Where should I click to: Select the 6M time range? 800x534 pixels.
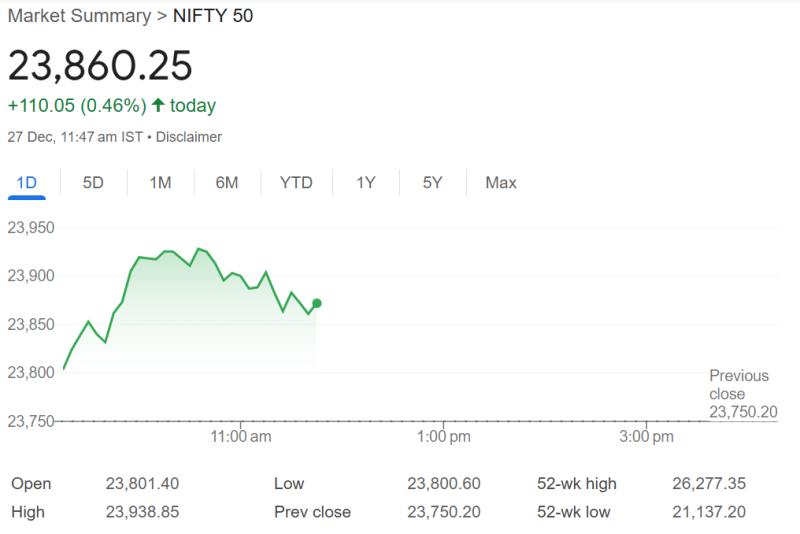[227, 183]
